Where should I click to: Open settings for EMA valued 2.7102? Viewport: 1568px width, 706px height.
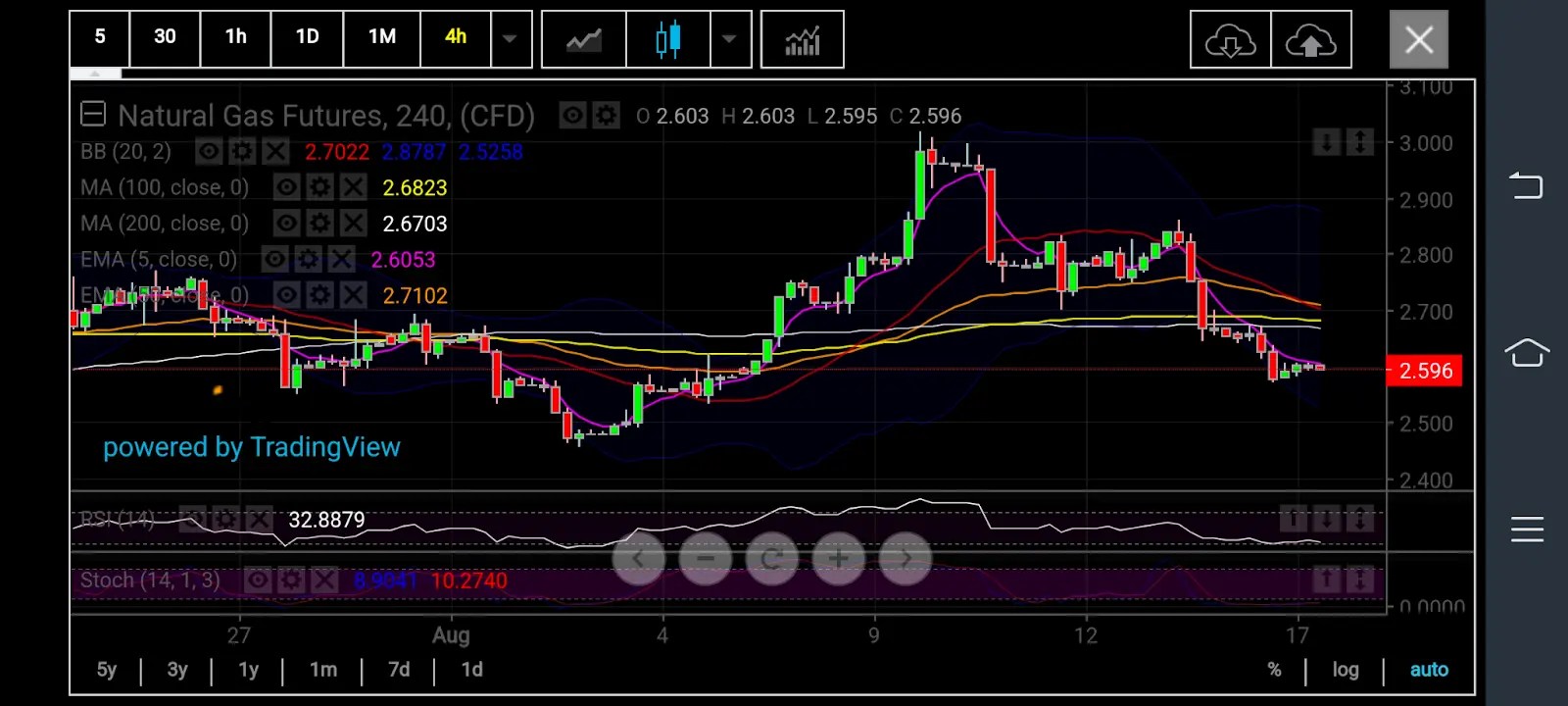point(319,295)
